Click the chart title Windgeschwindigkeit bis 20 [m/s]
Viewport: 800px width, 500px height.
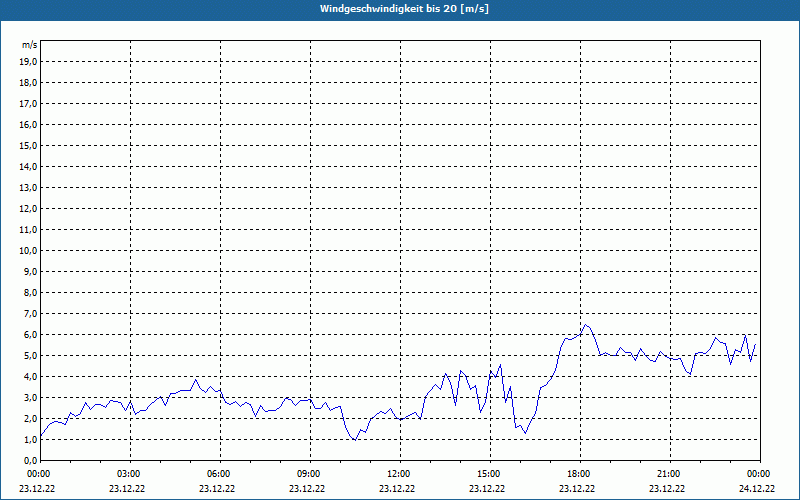404,9
